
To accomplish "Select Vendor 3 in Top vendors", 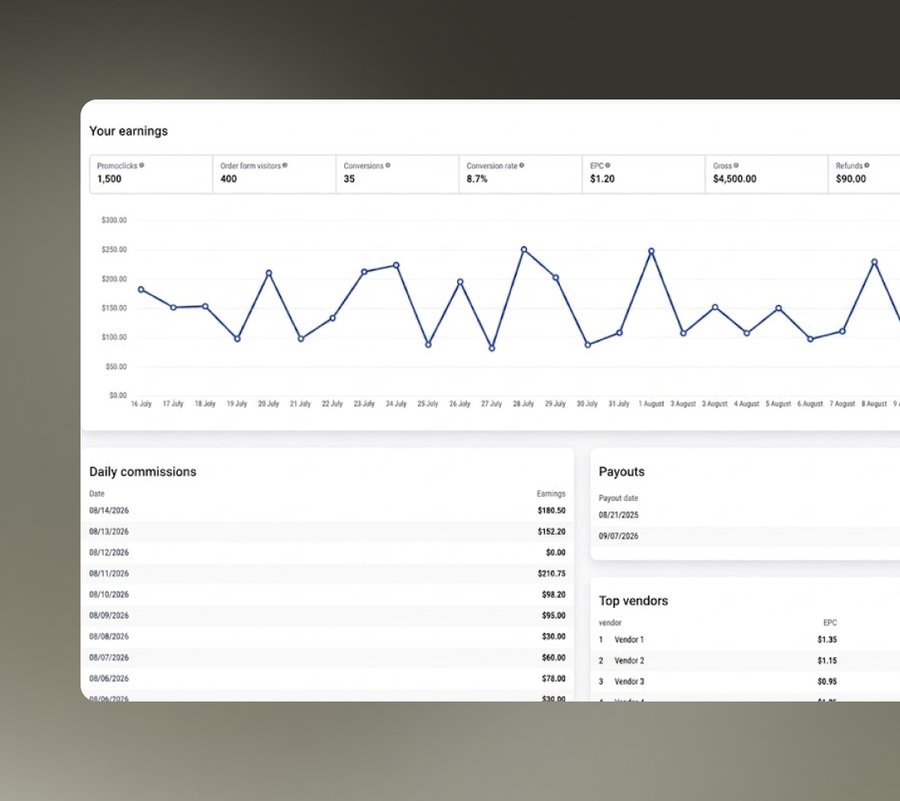I will tap(746, 682).
